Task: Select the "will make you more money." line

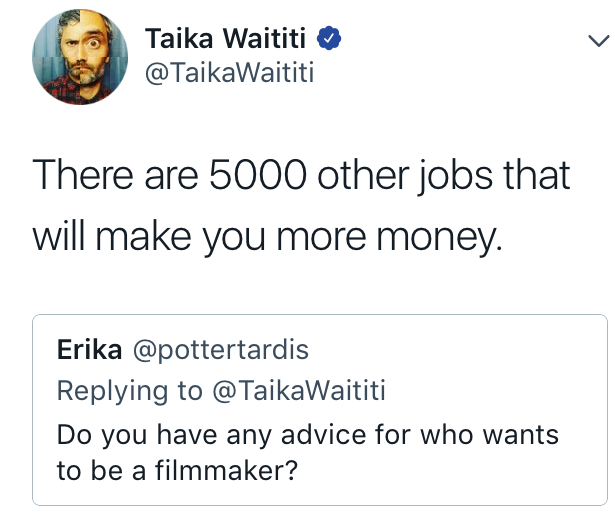Action: pos(267,237)
